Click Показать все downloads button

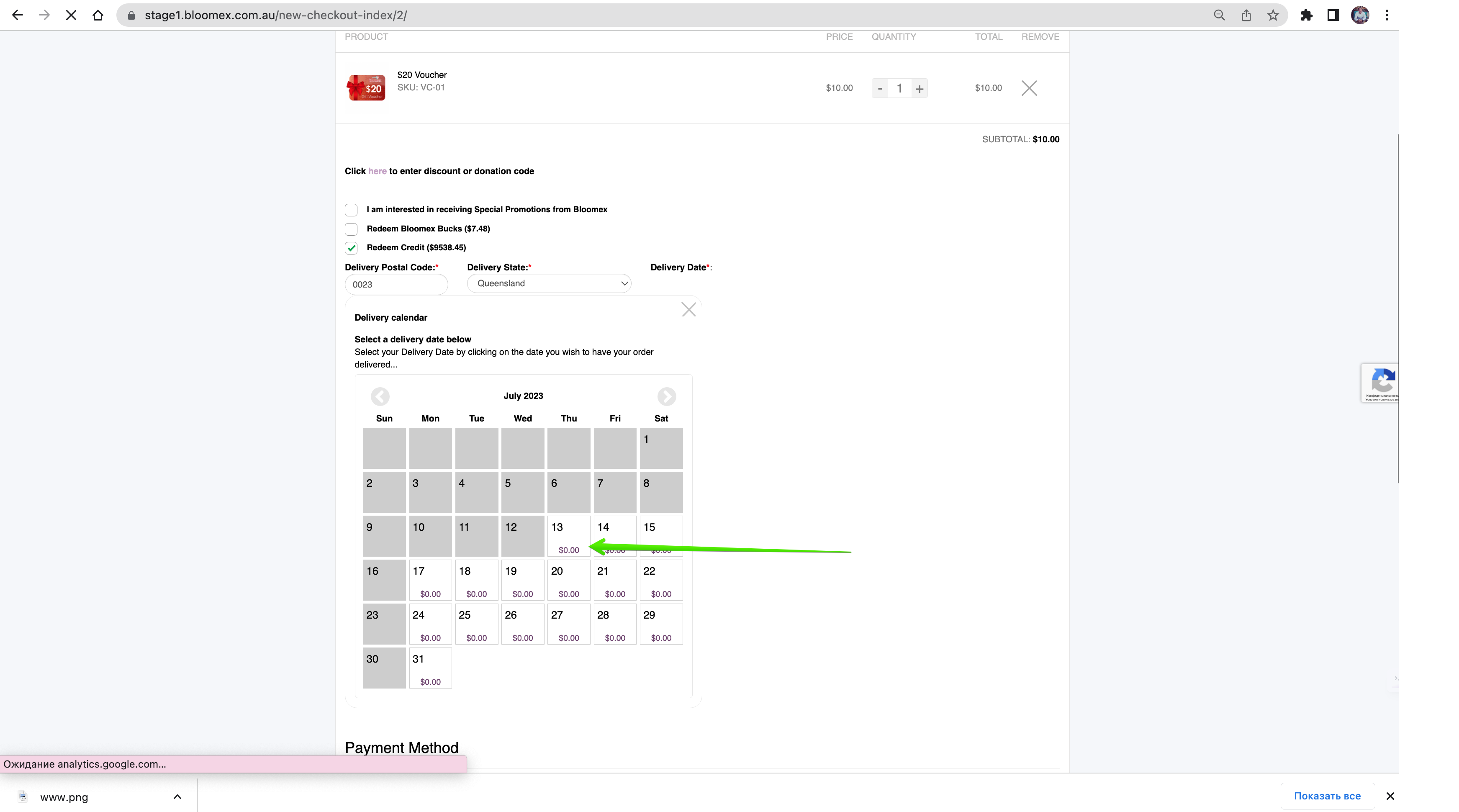pyautogui.click(x=1327, y=796)
